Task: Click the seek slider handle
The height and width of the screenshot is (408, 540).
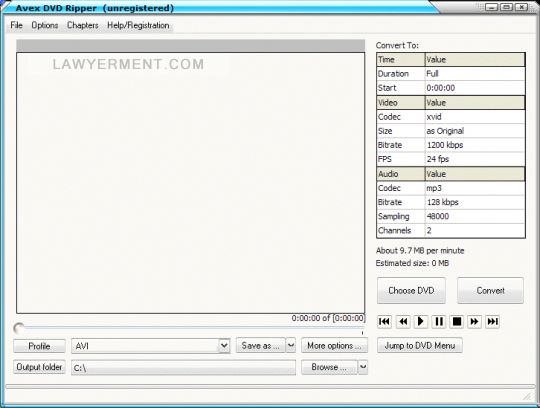Action: tap(19, 328)
